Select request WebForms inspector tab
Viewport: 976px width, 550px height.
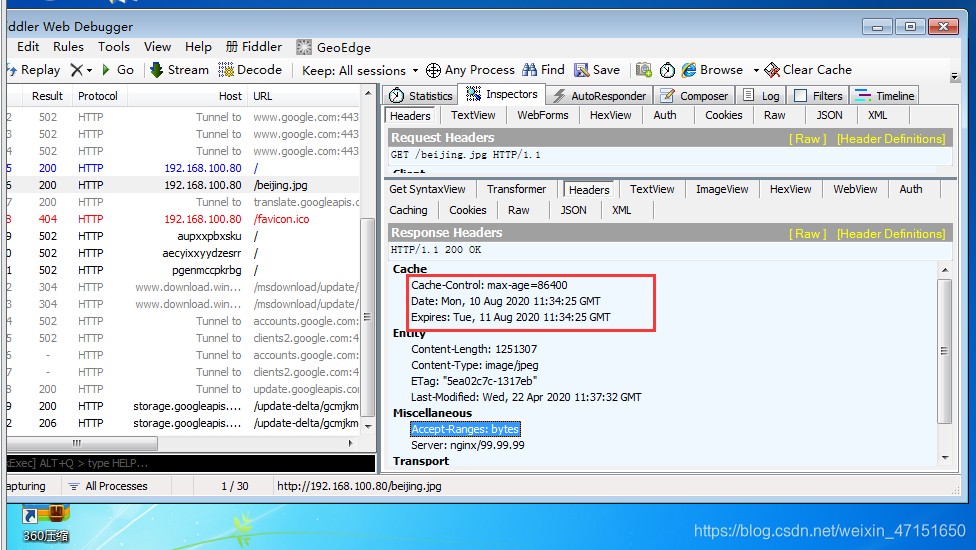pos(543,115)
